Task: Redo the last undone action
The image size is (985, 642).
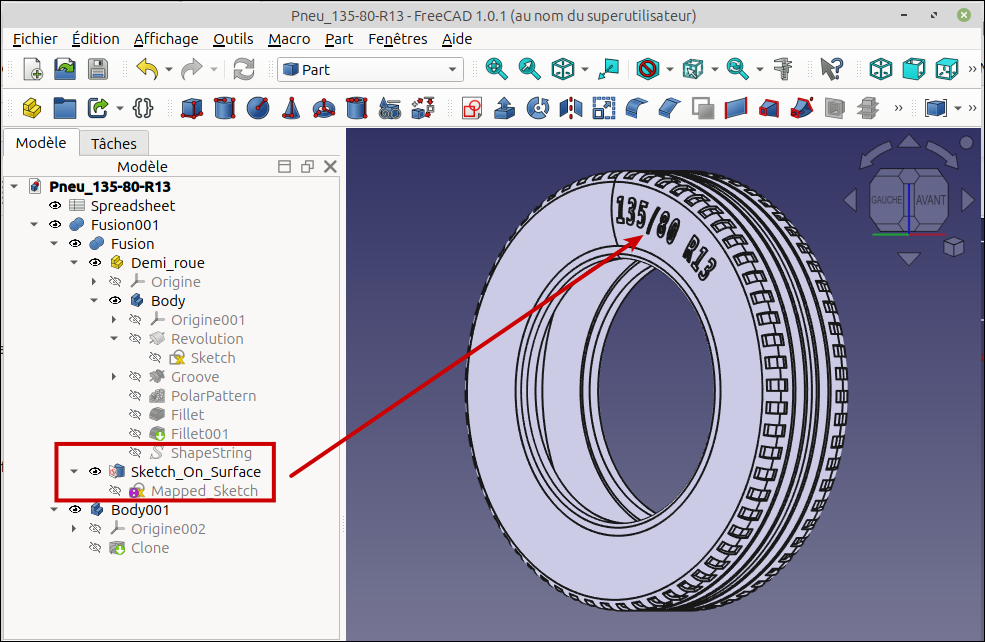Action: click(x=192, y=69)
